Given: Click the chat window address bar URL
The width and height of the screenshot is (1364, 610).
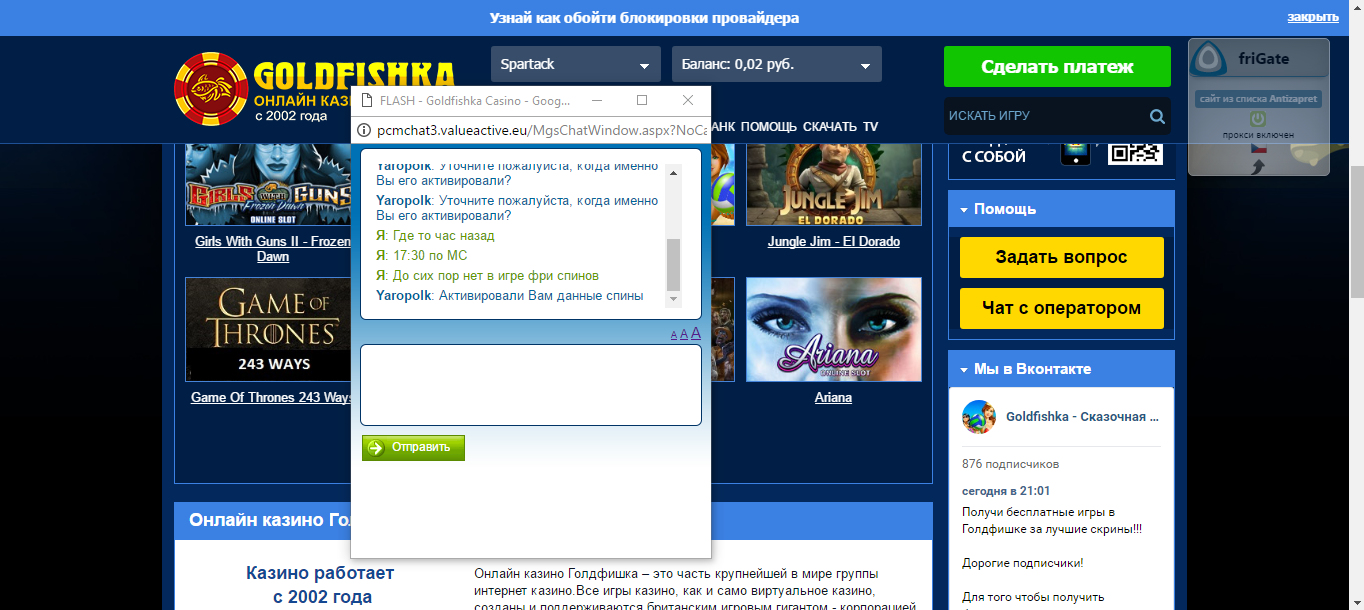Looking at the screenshot, I should pyautogui.click(x=542, y=128).
